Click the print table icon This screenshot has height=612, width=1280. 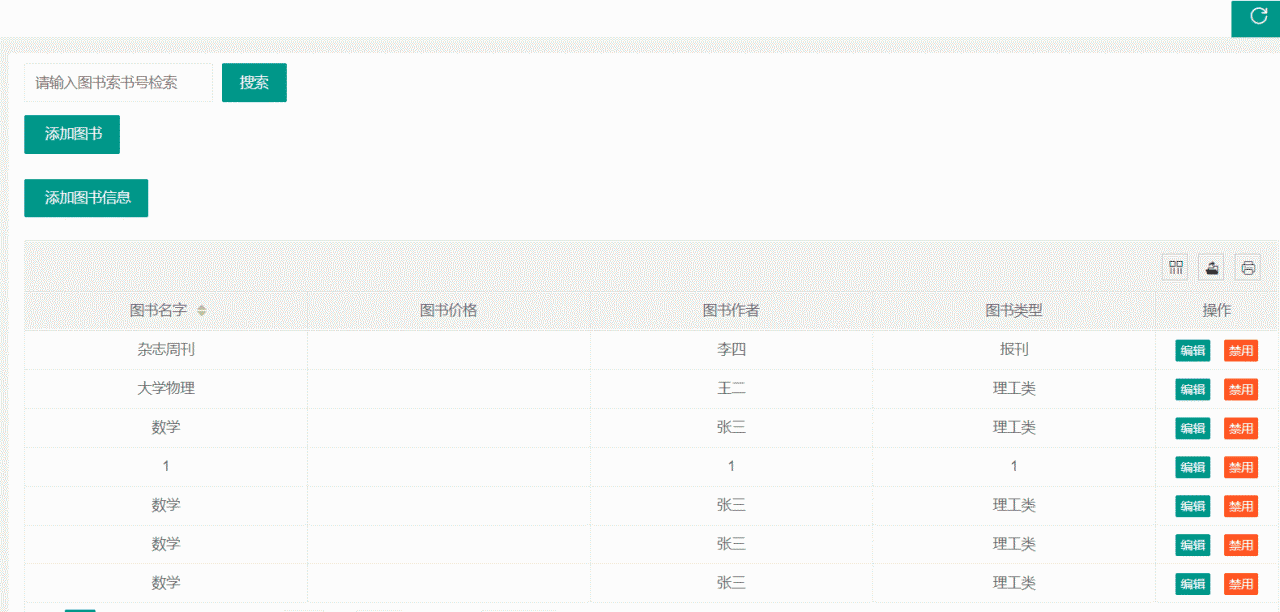(1248, 267)
